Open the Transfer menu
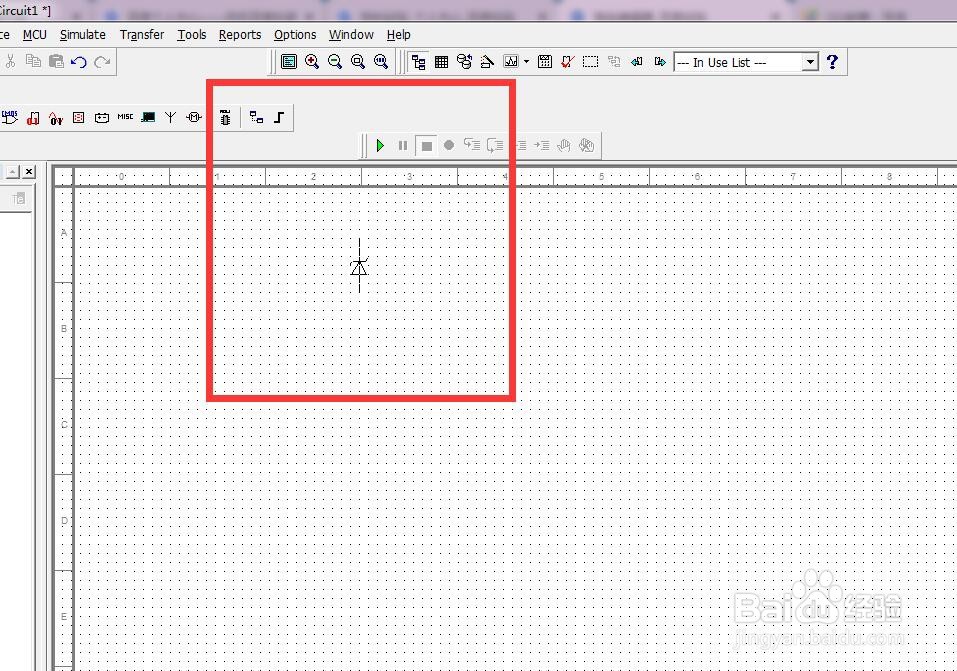This screenshot has width=957, height=671. coord(142,35)
